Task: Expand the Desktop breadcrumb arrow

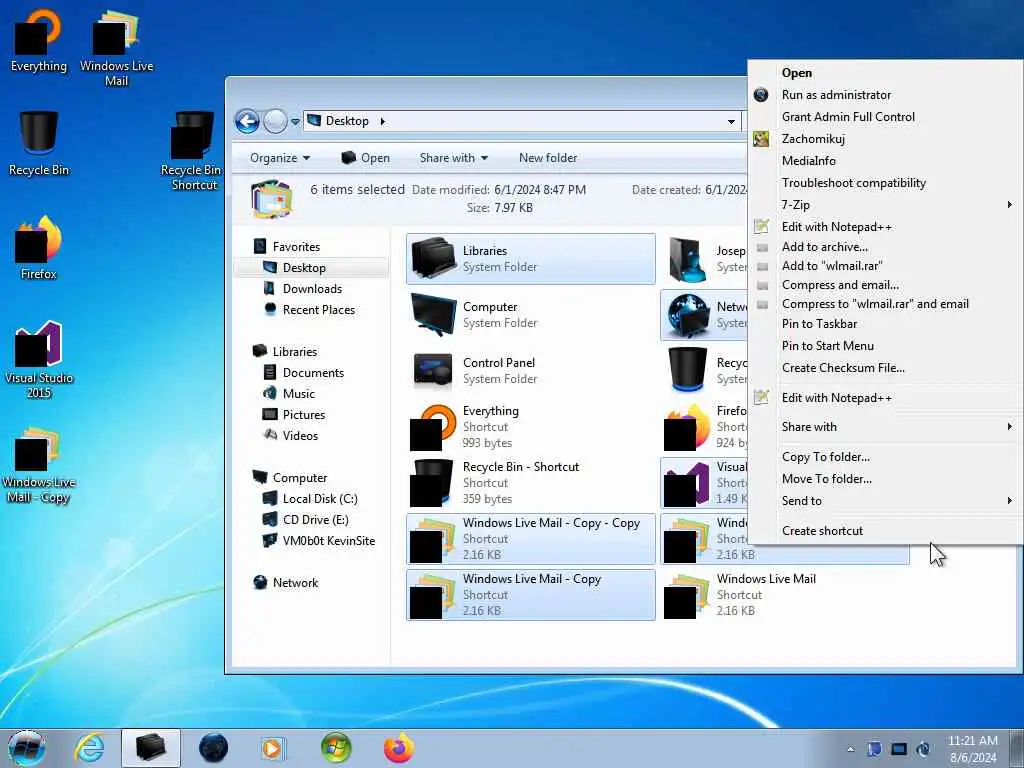Action: pos(383,121)
